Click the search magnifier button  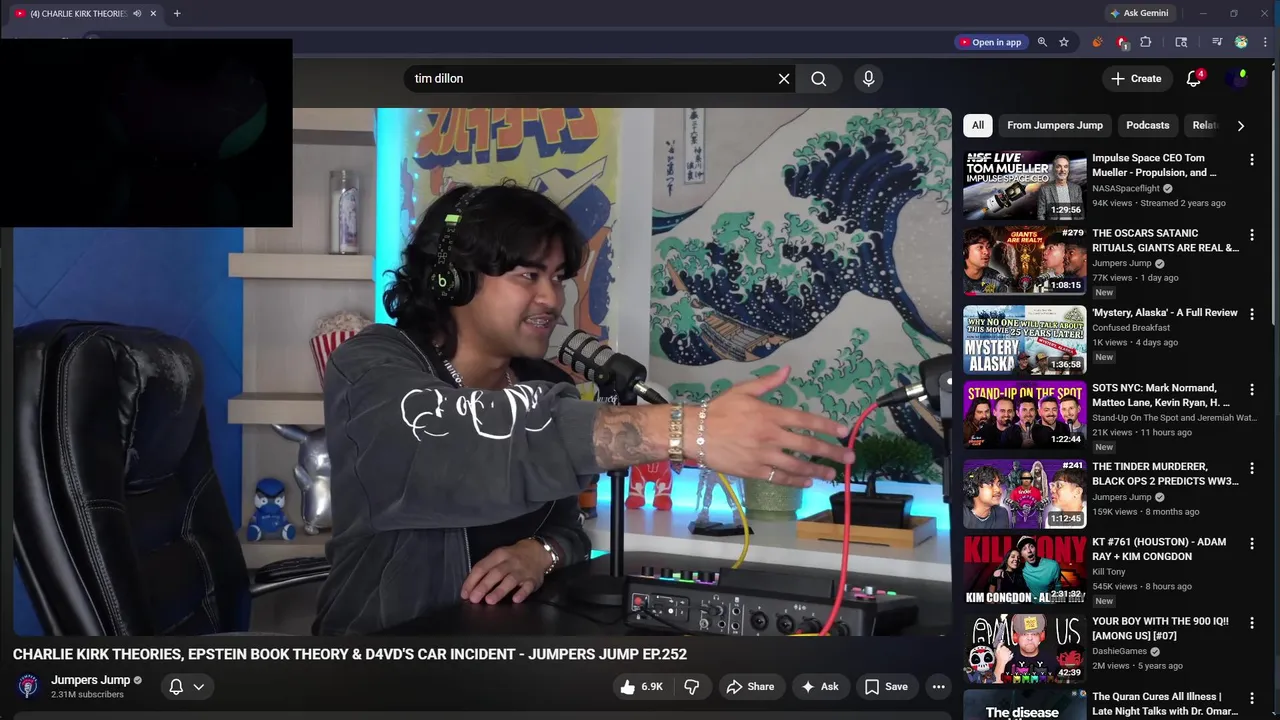click(819, 78)
